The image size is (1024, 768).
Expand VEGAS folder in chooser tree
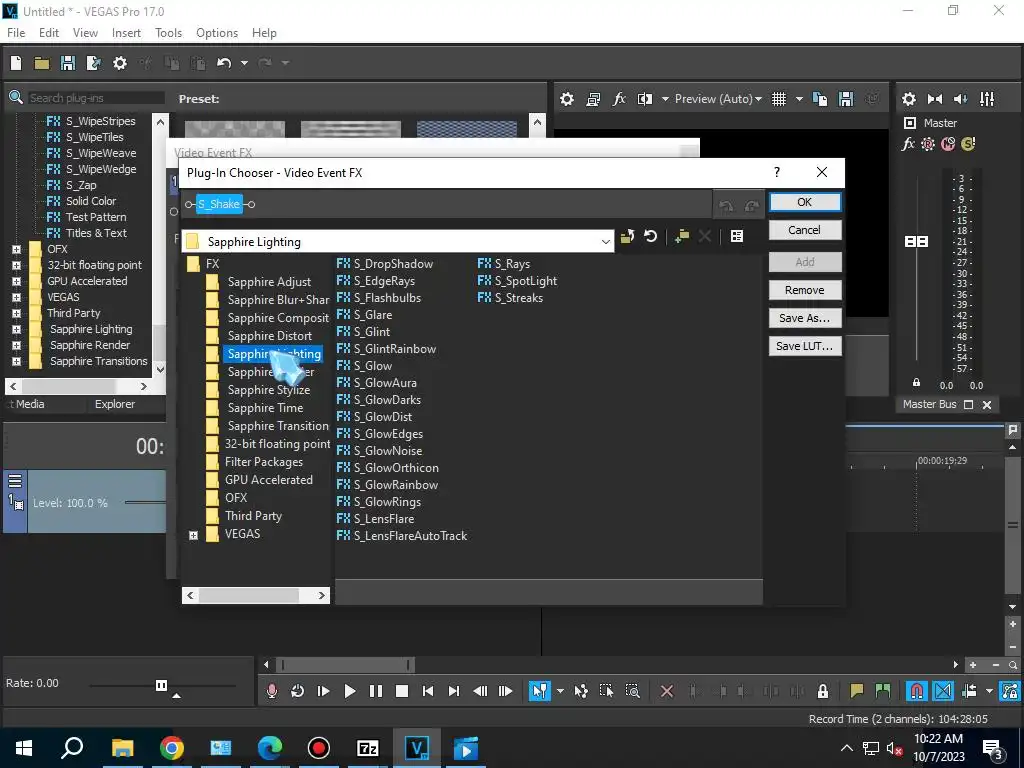(193, 535)
